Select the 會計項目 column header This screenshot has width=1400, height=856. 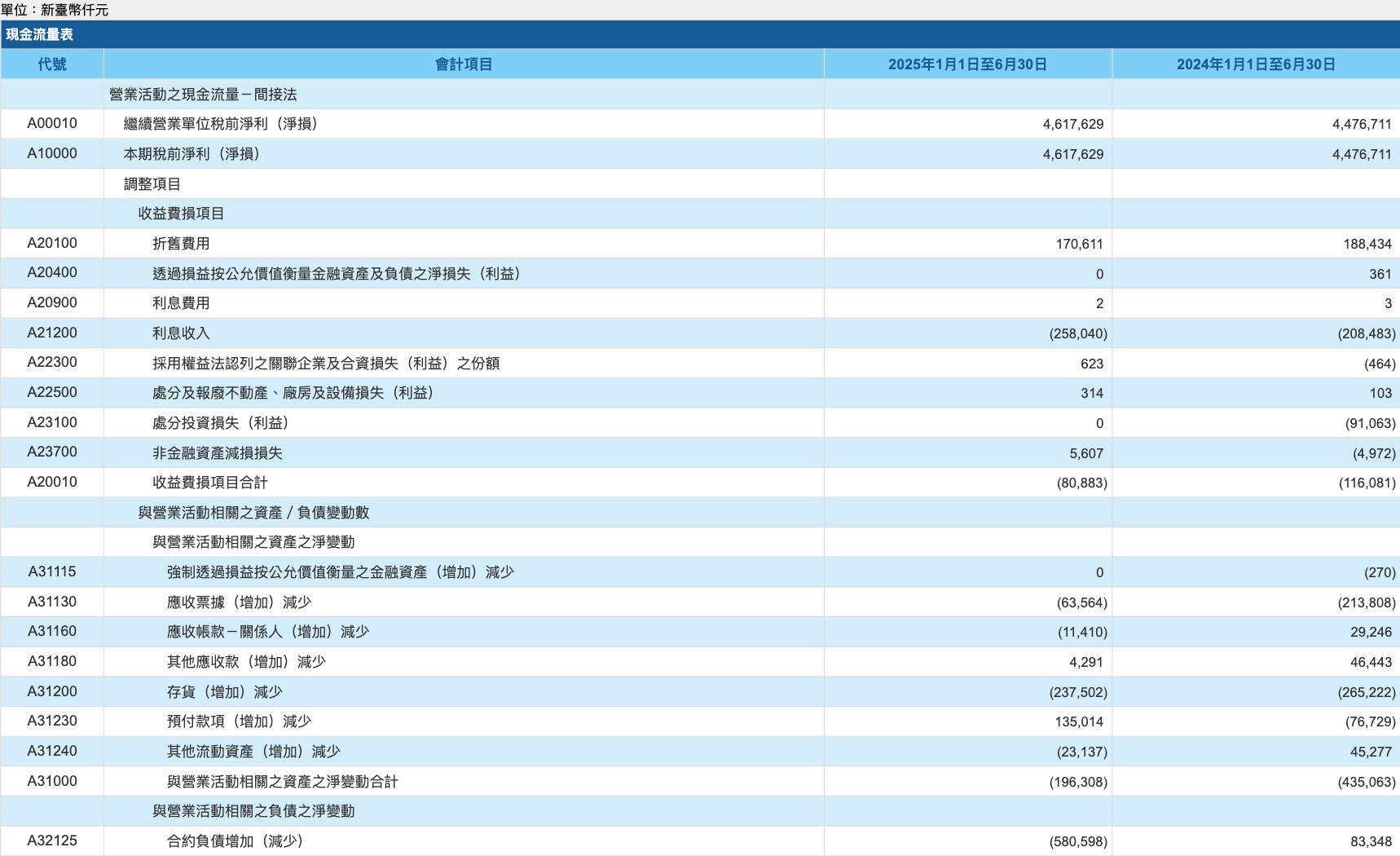click(x=464, y=64)
